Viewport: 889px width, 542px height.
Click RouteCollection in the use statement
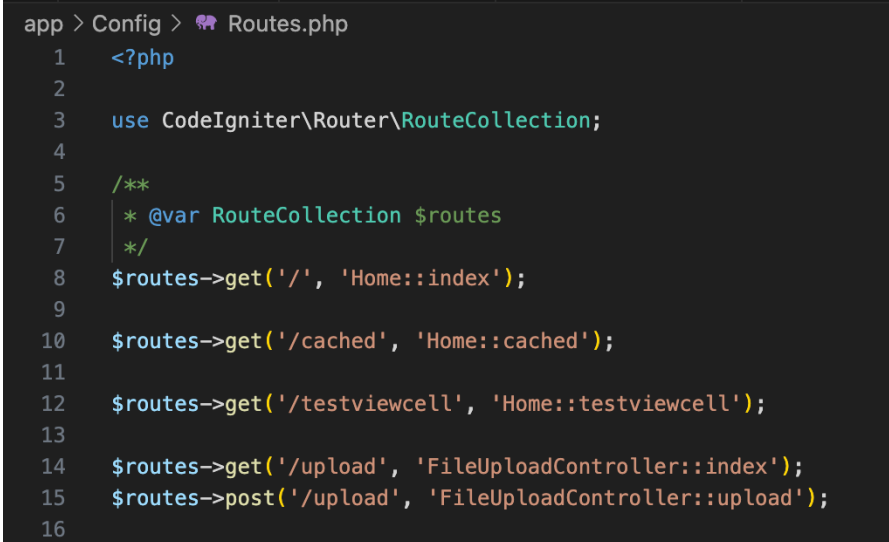point(496,121)
